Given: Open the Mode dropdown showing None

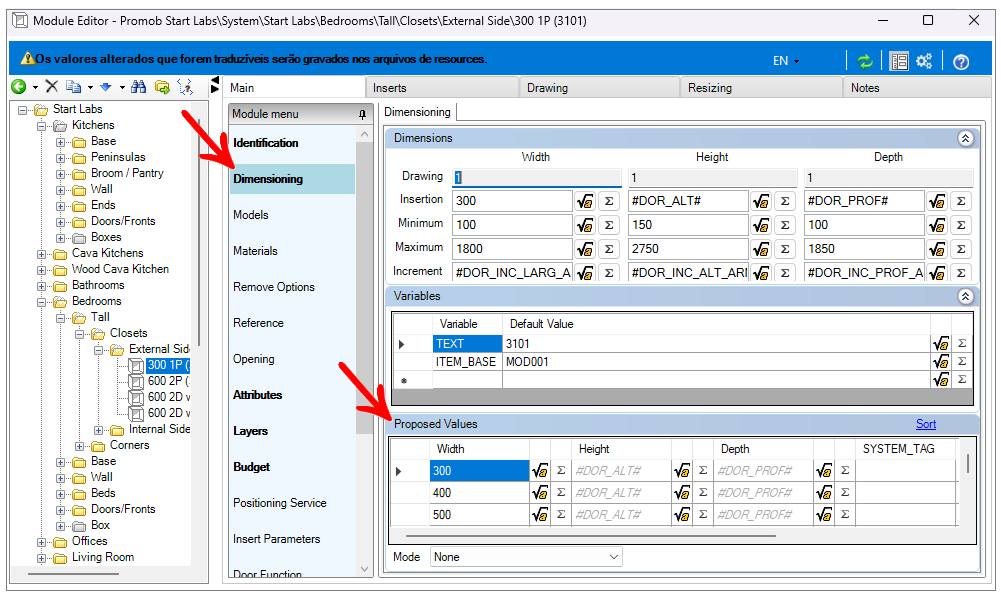Looking at the screenshot, I should tap(526, 557).
